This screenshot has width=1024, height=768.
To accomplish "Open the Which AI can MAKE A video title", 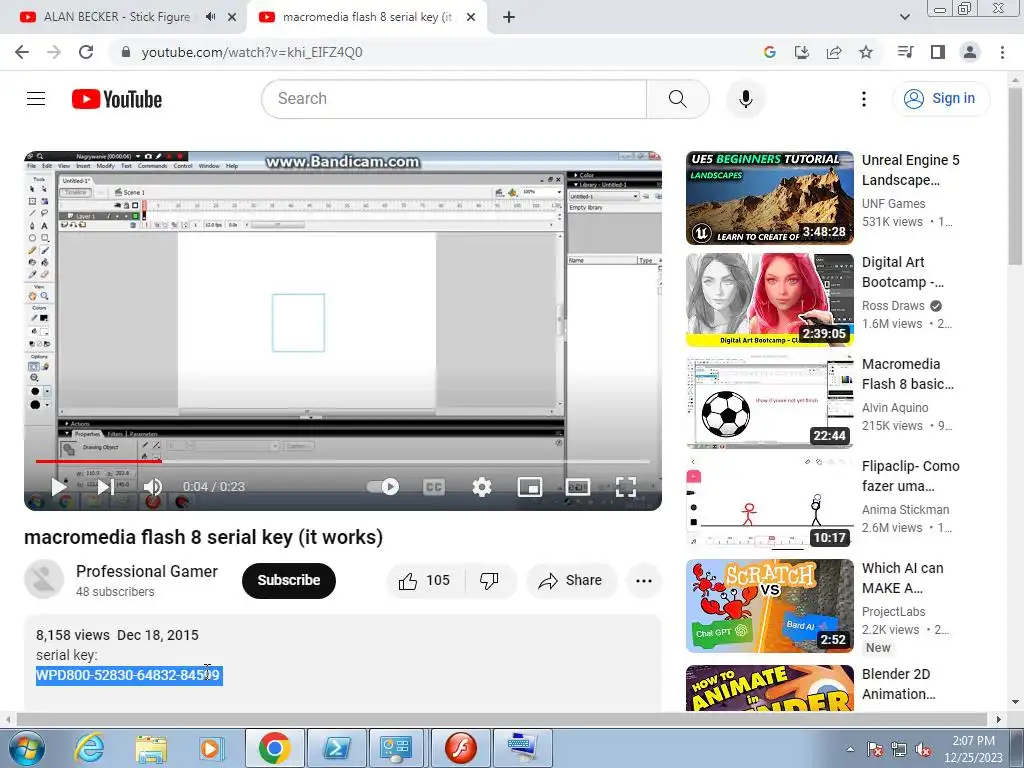I will point(903,578).
